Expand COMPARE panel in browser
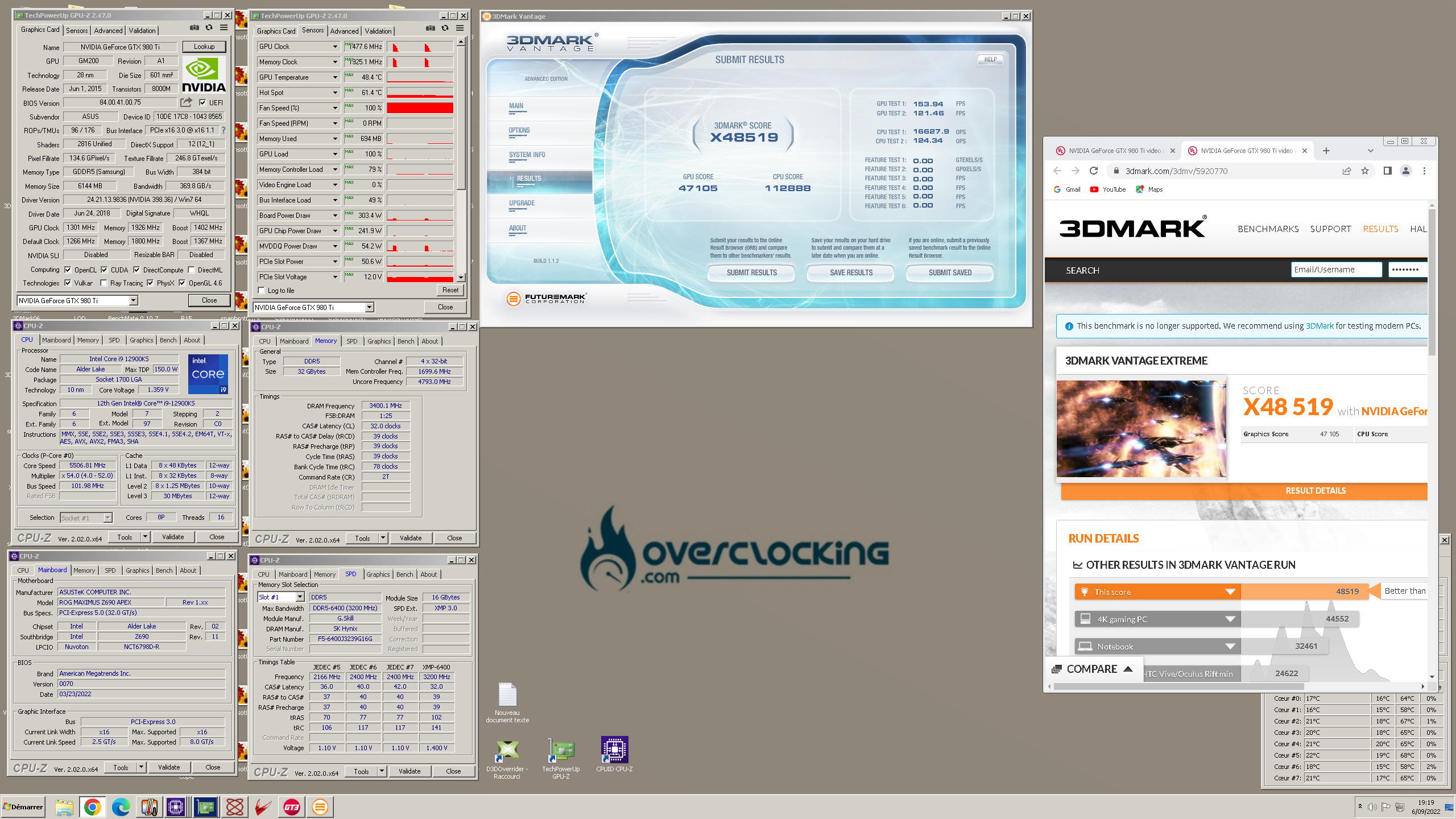The height and width of the screenshot is (819, 1456). 1093,669
